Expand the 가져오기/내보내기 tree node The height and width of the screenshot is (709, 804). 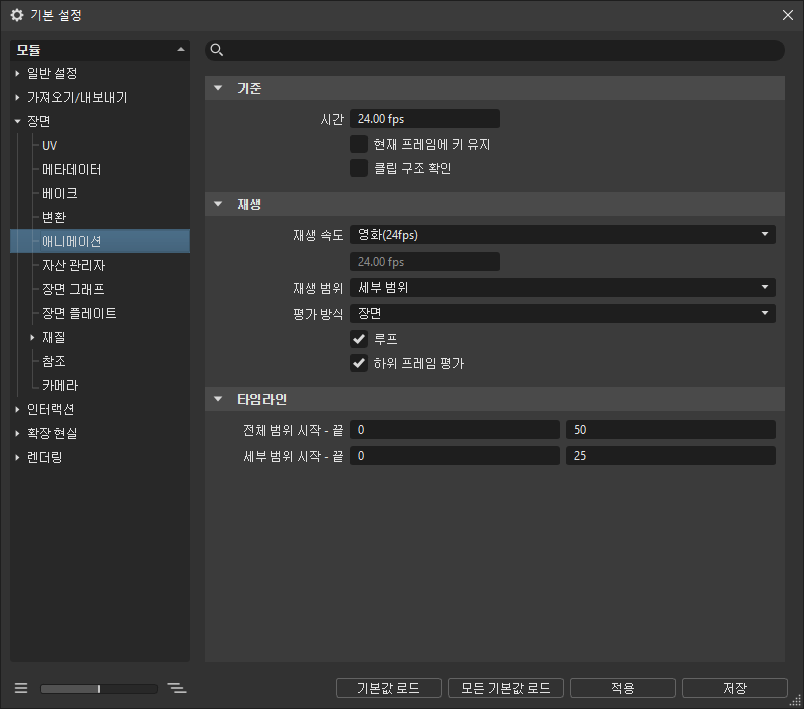tap(17, 97)
